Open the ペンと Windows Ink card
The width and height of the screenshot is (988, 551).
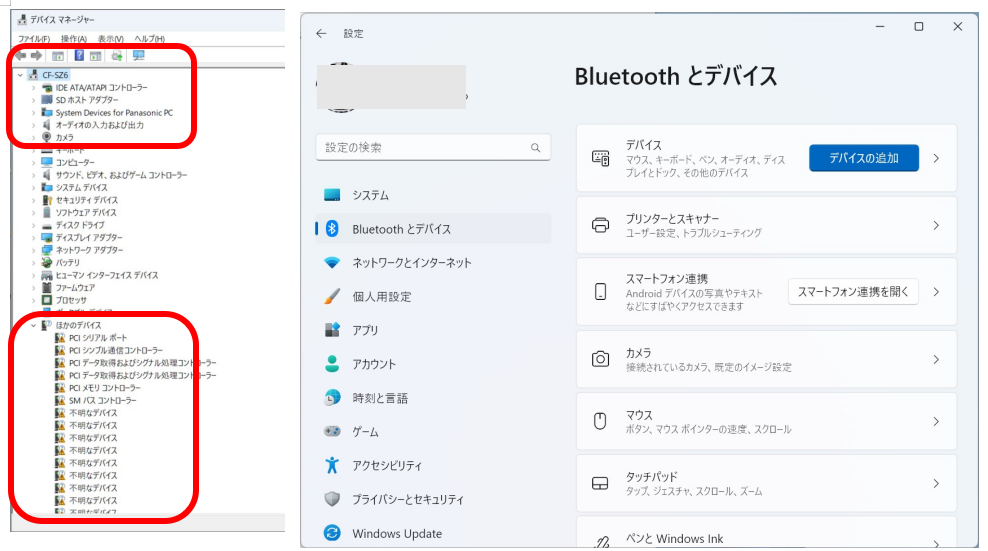(x=766, y=534)
